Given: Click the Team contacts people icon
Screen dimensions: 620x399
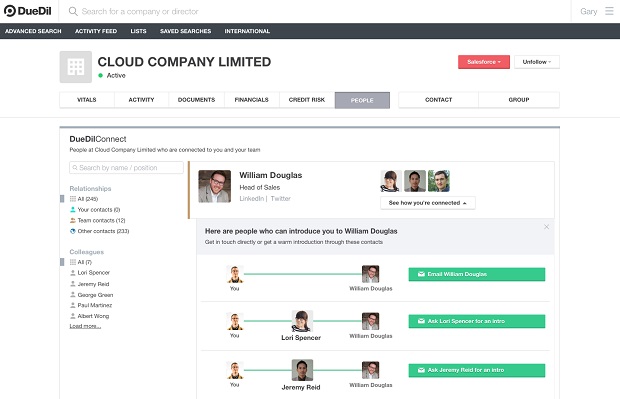Looking at the screenshot, I should [73, 220].
